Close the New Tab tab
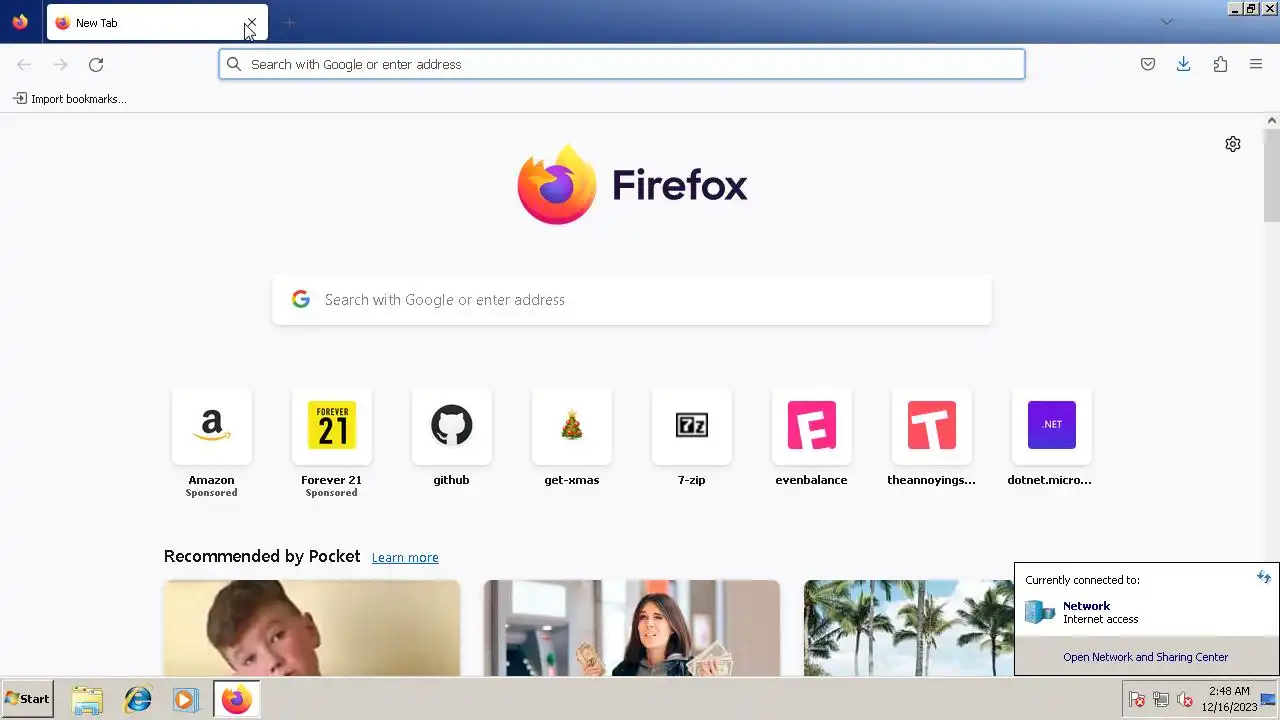The width and height of the screenshot is (1280, 720). click(x=251, y=22)
